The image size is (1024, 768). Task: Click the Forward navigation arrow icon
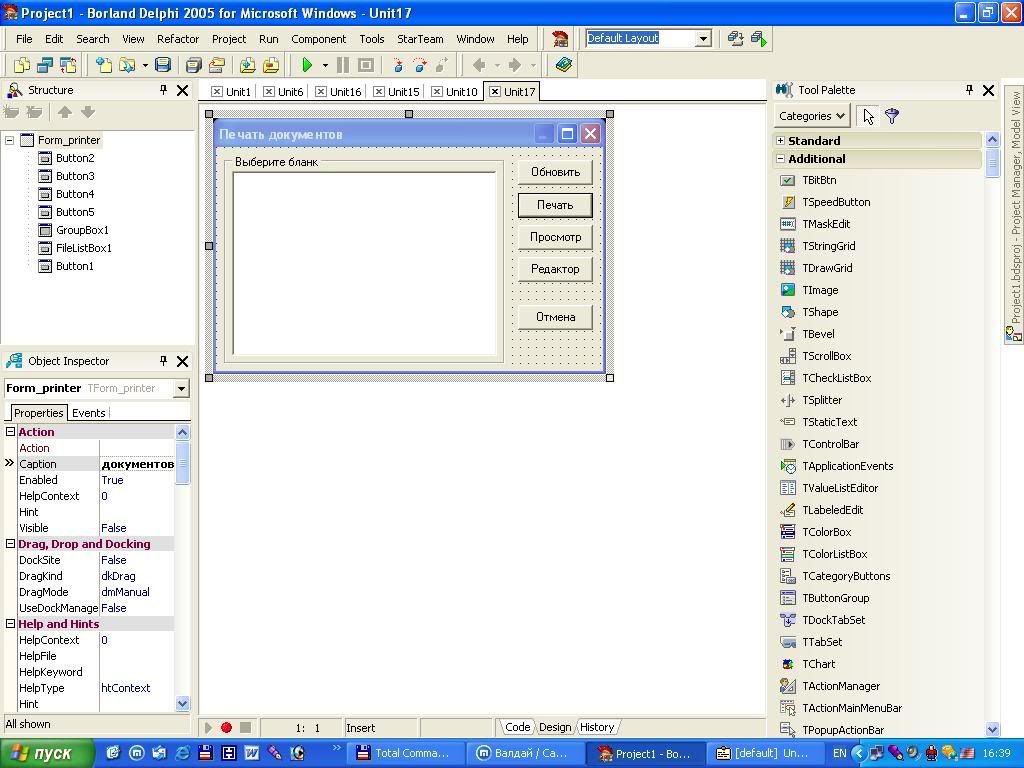click(x=515, y=65)
